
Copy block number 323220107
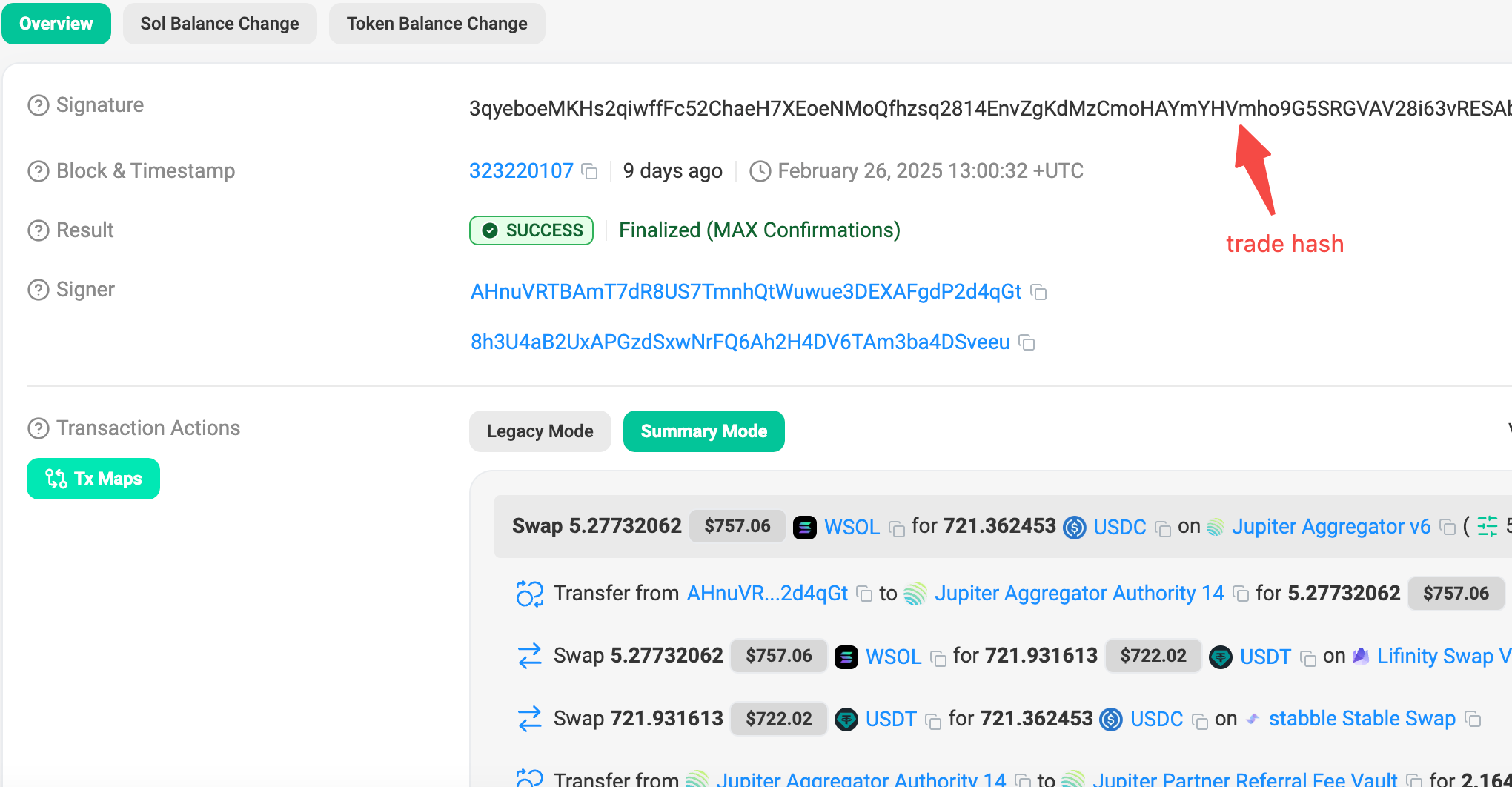pos(590,172)
